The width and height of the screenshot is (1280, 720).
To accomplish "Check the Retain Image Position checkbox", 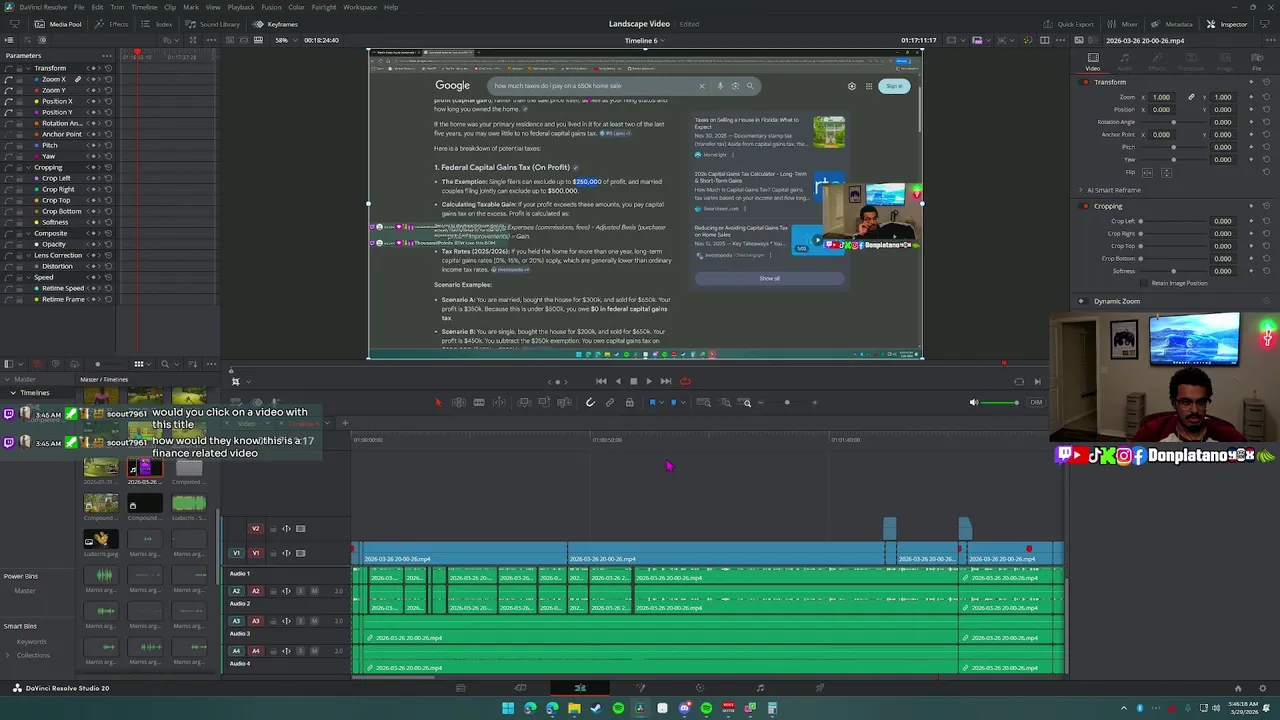I will [x=1146, y=283].
